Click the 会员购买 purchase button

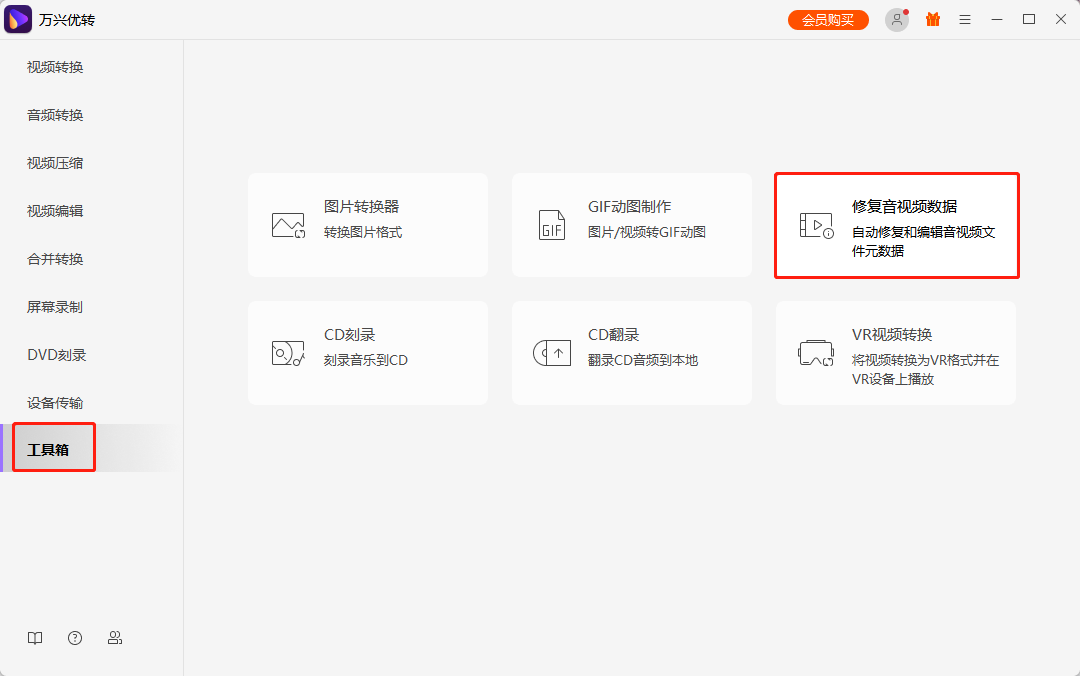pos(828,19)
